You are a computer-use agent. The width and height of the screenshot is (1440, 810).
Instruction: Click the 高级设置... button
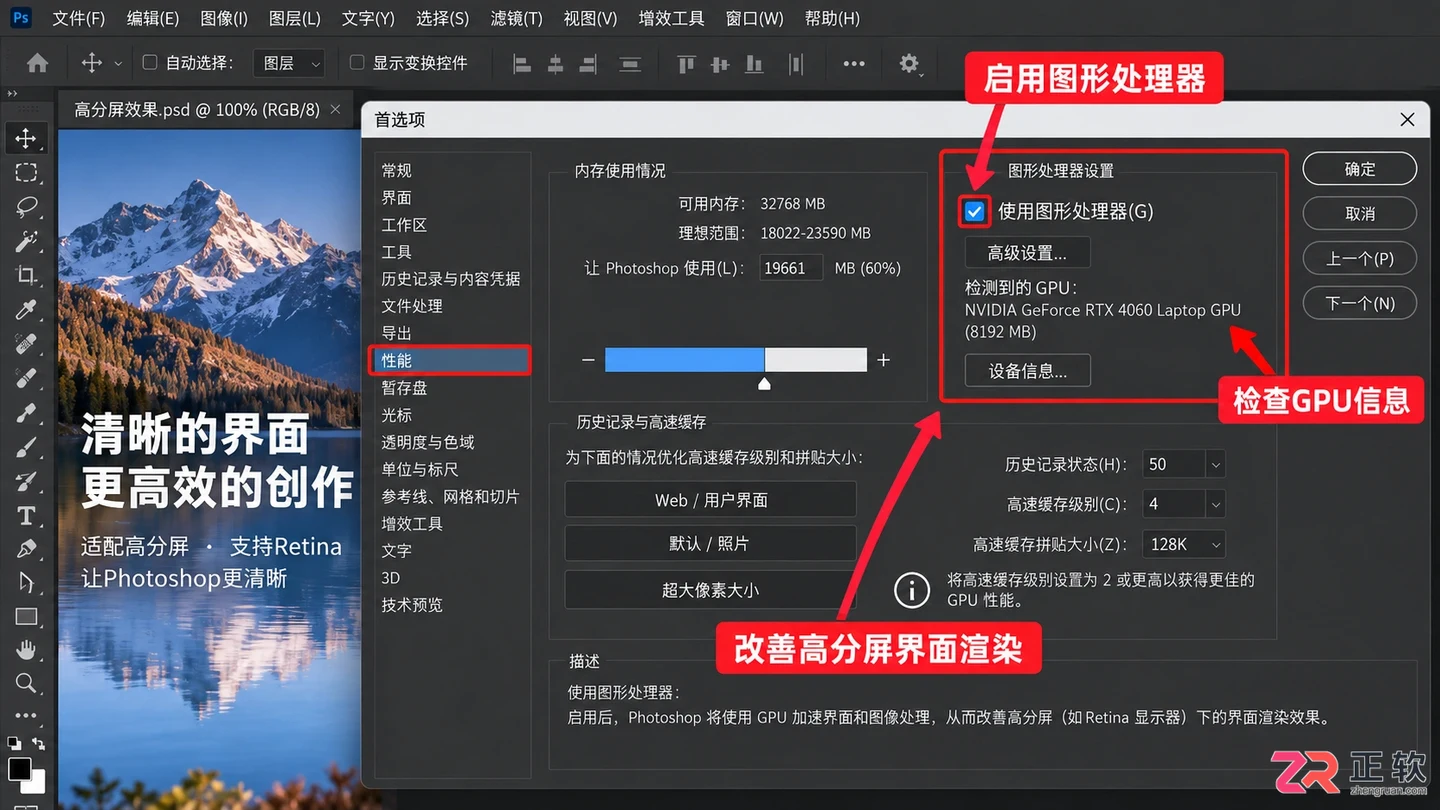click(x=1027, y=253)
